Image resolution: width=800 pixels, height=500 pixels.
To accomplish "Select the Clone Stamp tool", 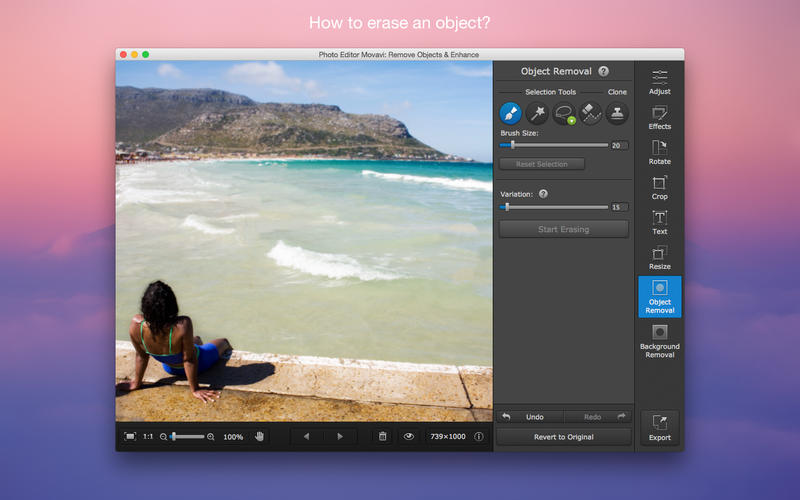I will click(x=617, y=114).
